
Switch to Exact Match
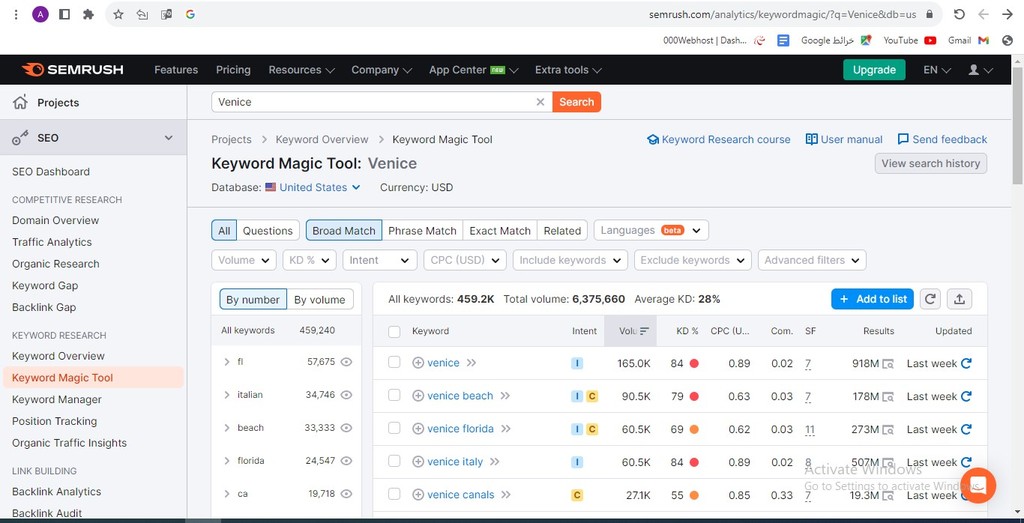click(x=500, y=230)
